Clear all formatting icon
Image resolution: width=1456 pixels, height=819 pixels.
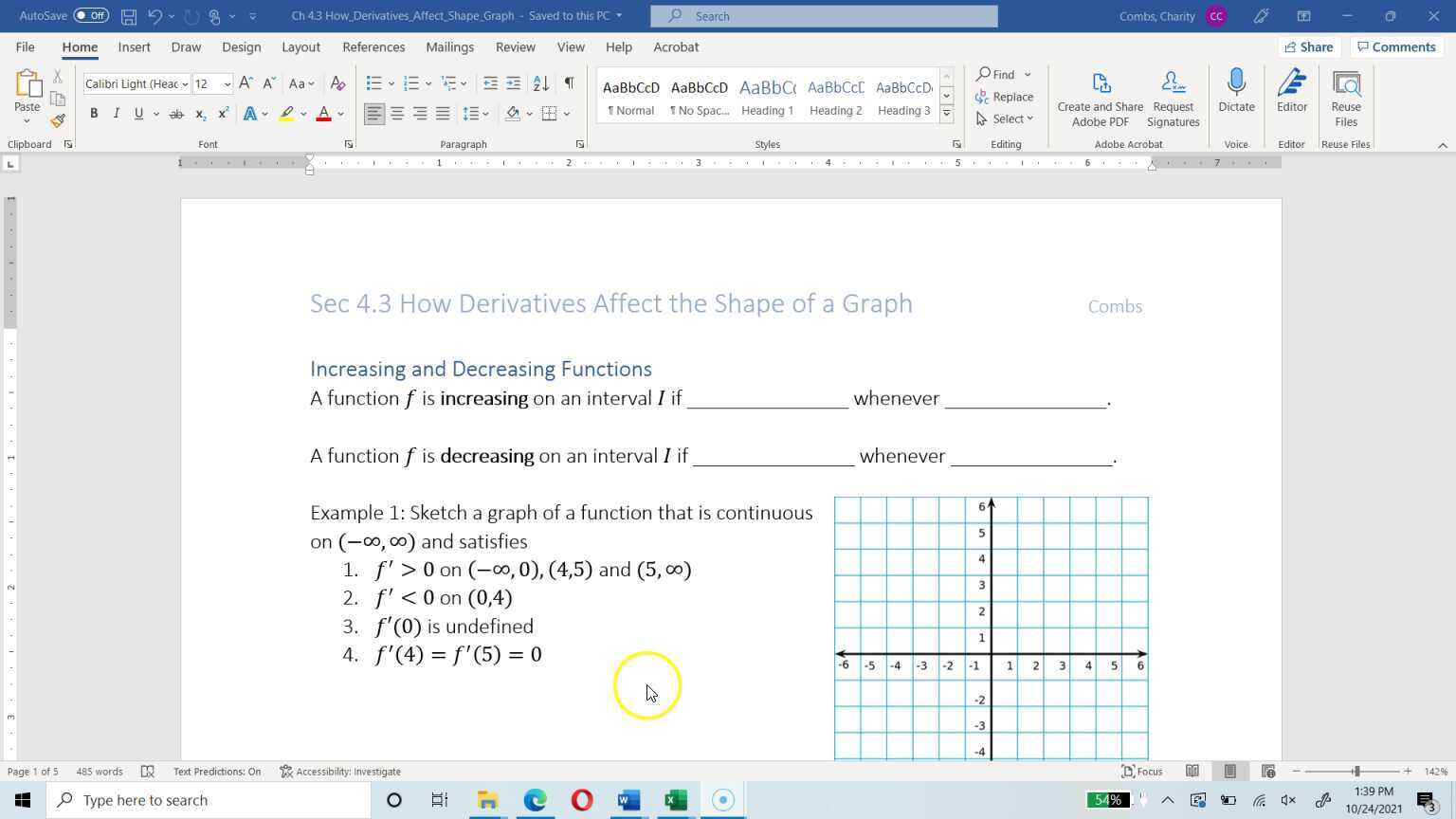point(337,83)
